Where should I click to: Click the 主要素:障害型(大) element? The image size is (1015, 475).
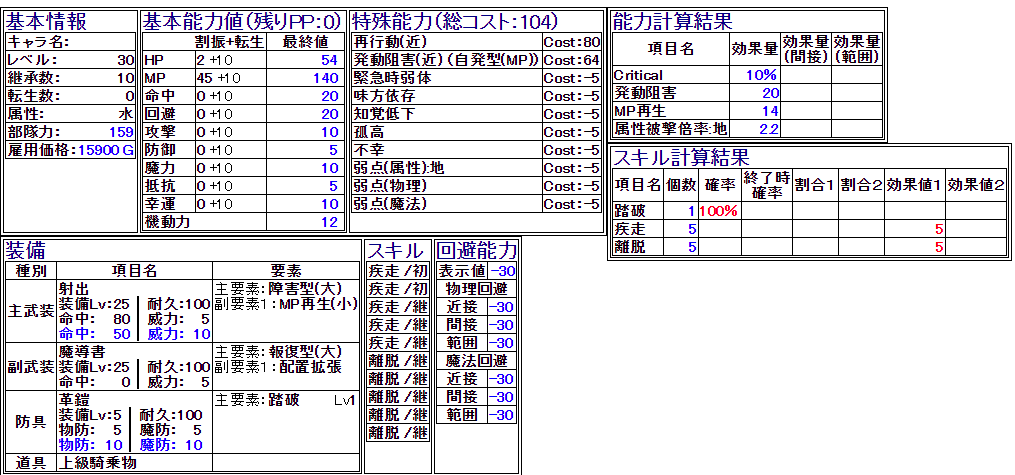[x=278, y=287]
